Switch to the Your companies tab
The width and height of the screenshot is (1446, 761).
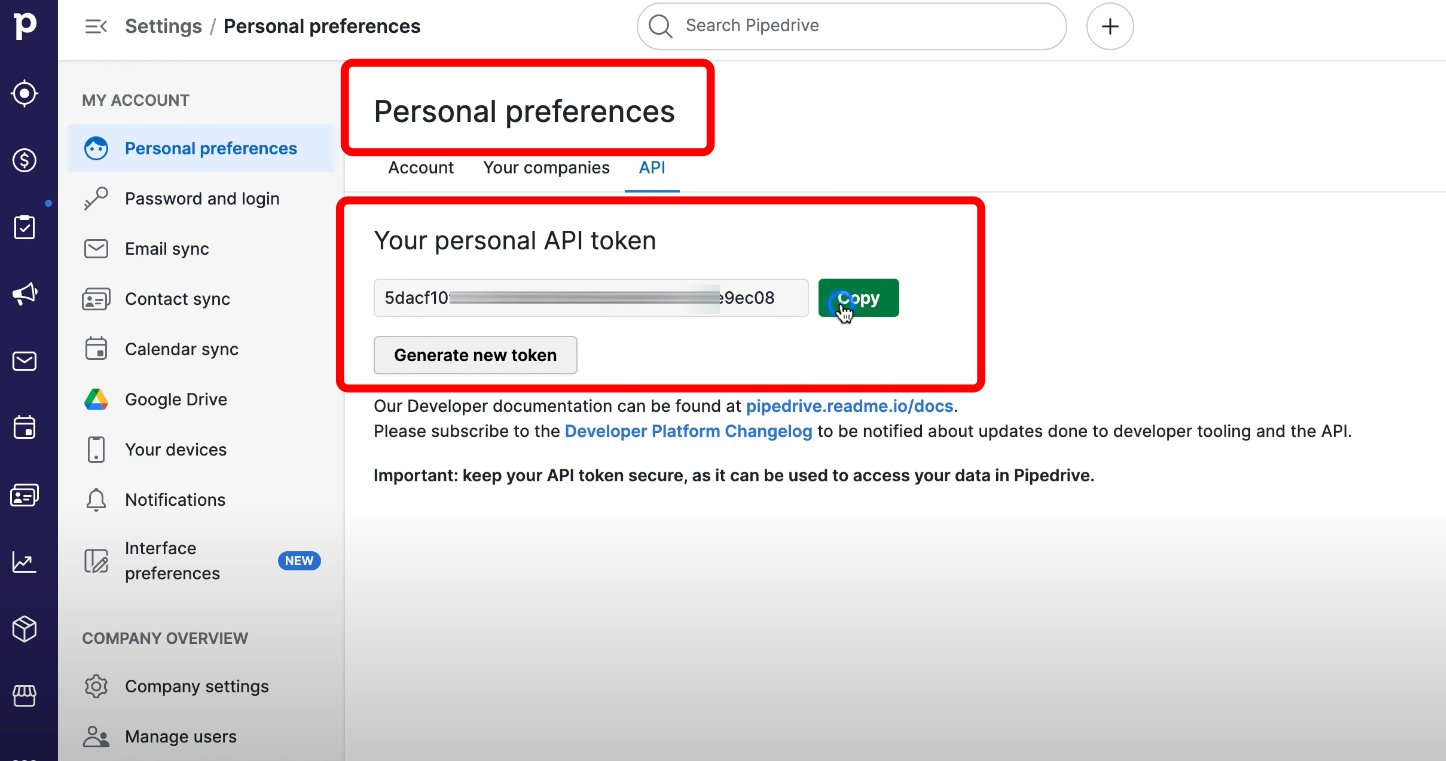click(x=546, y=168)
